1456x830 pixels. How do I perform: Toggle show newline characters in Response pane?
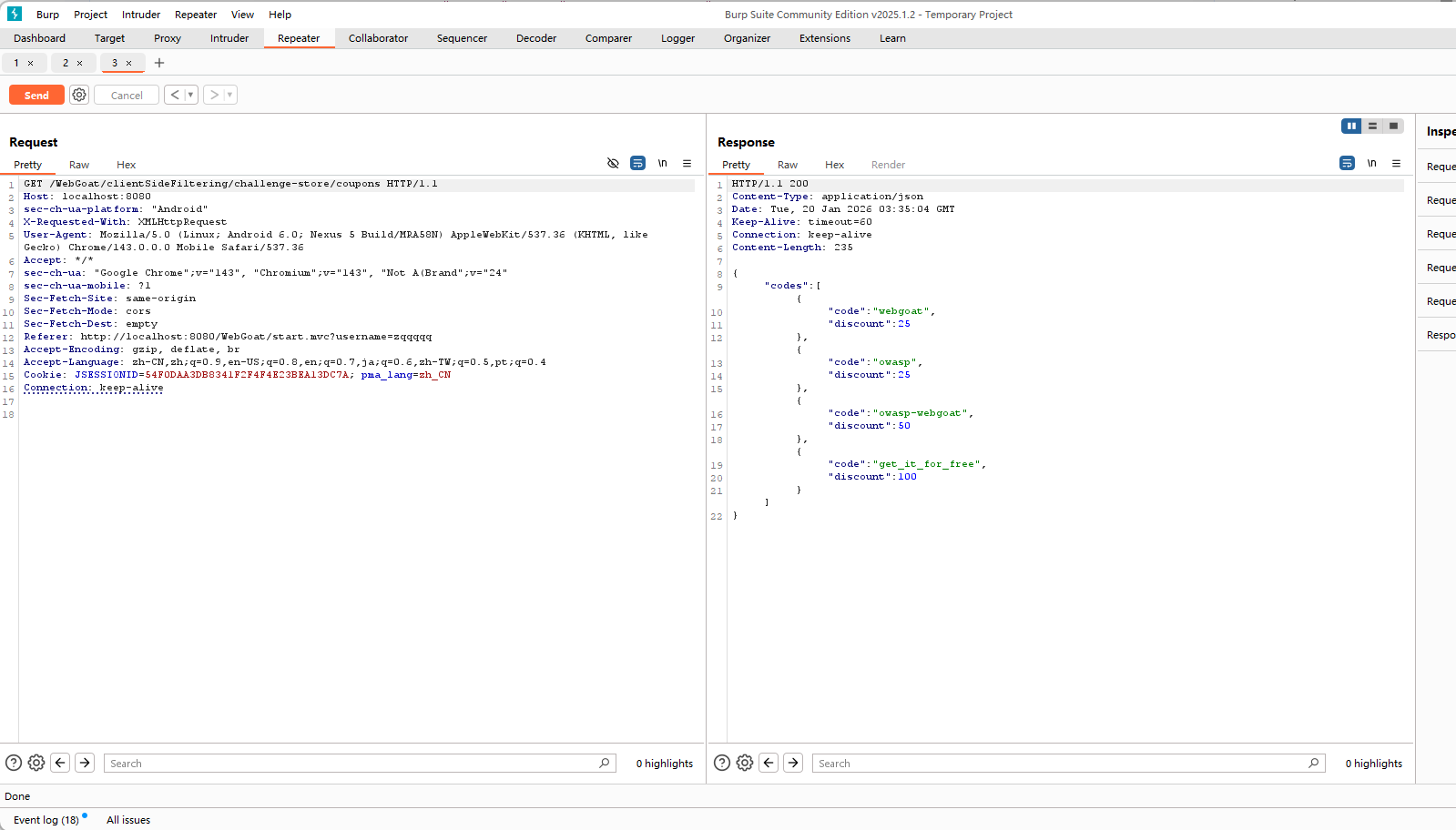pos(1371,164)
